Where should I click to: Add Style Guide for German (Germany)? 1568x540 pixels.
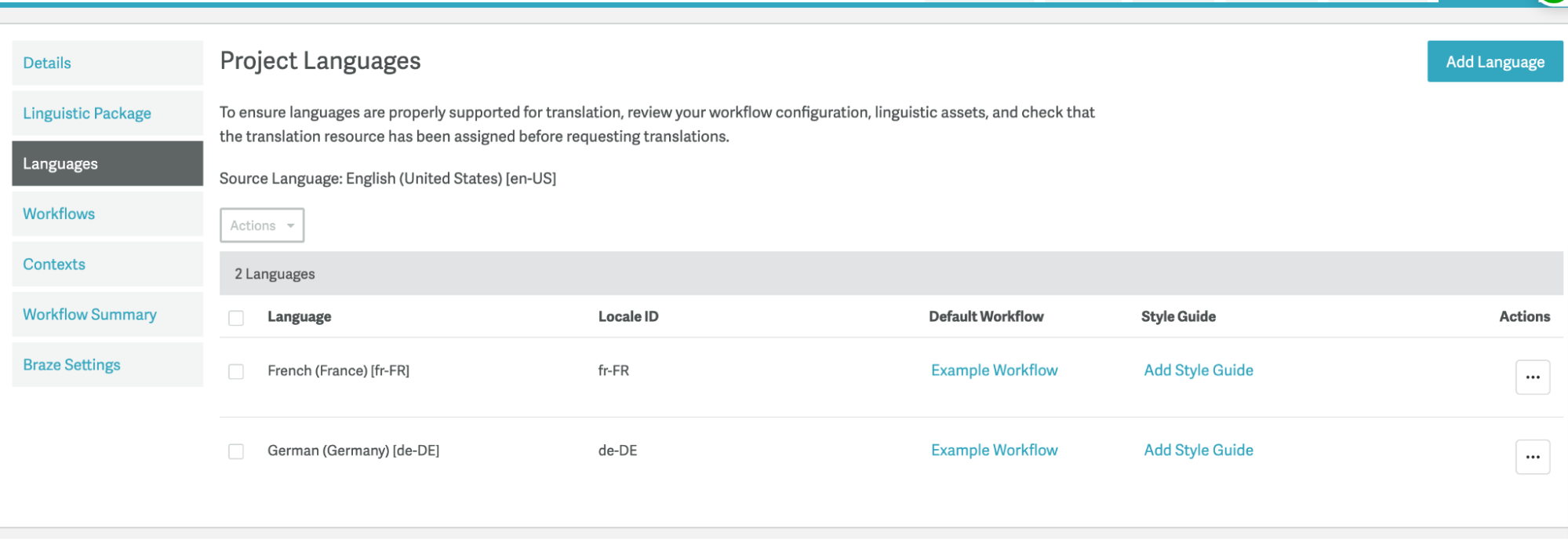click(x=1198, y=451)
